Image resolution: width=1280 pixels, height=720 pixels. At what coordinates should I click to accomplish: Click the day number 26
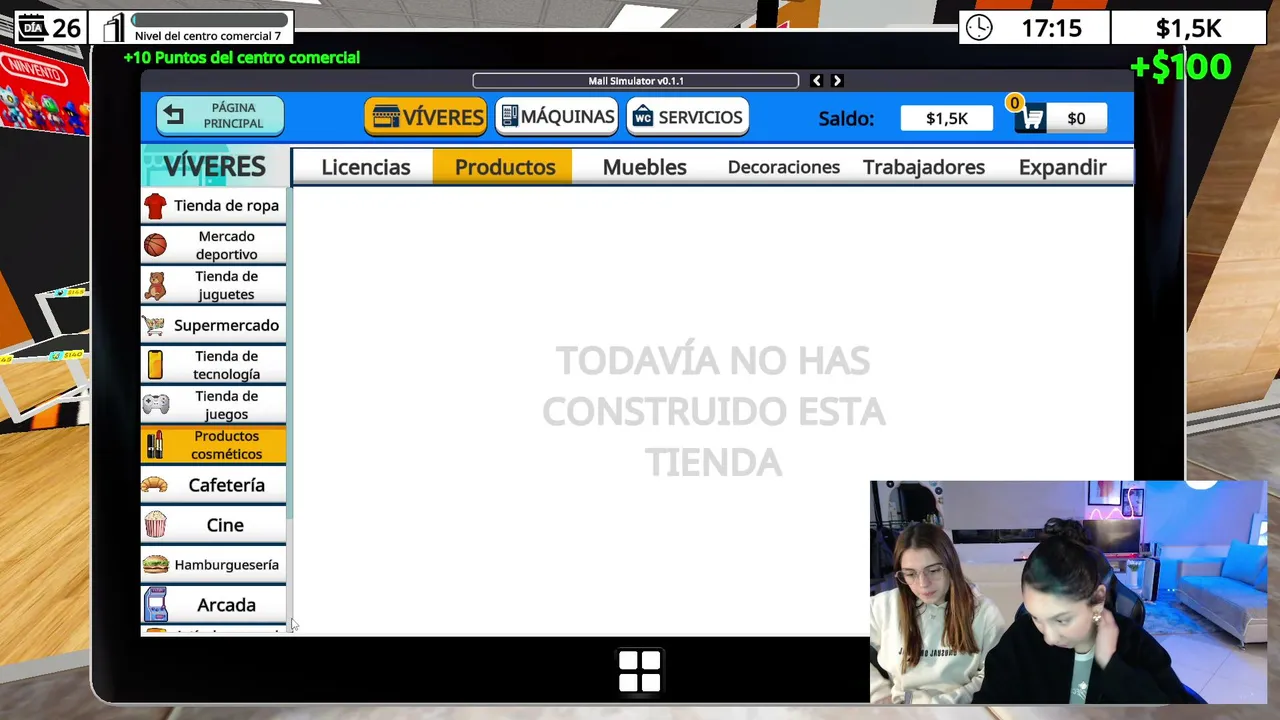[x=66, y=28]
